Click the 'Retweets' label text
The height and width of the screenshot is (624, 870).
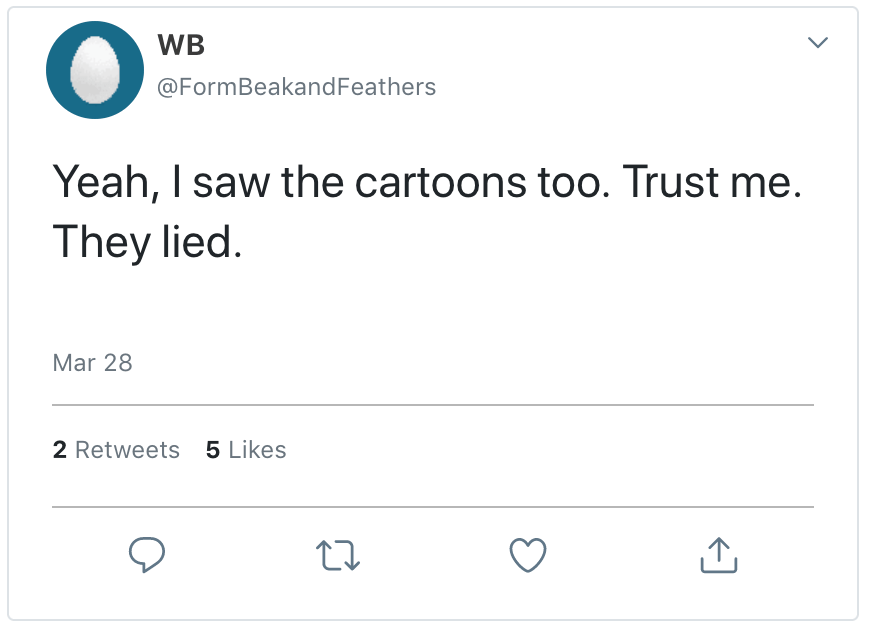(127, 450)
